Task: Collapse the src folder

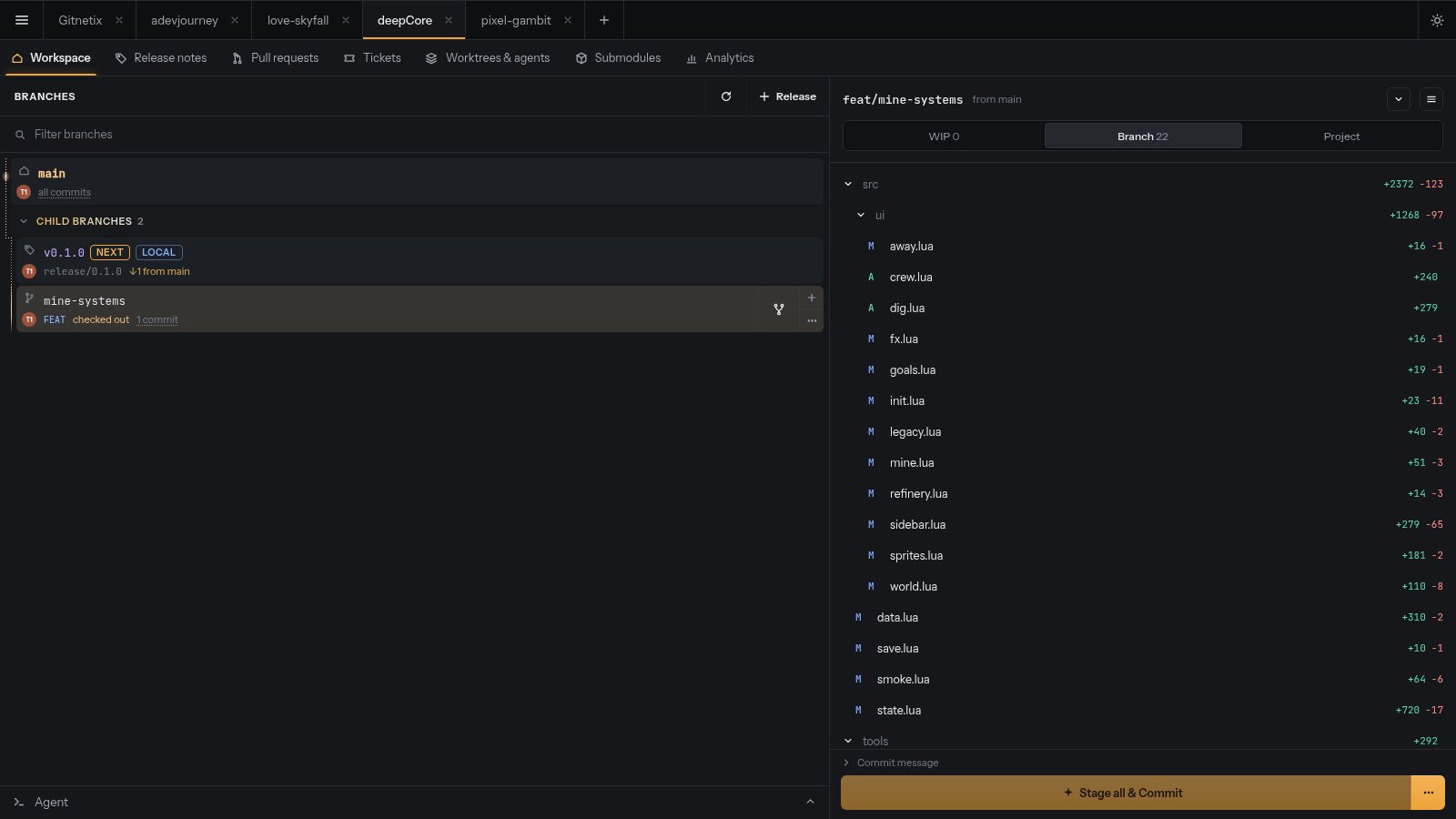Action: pyautogui.click(x=848, y=184)
